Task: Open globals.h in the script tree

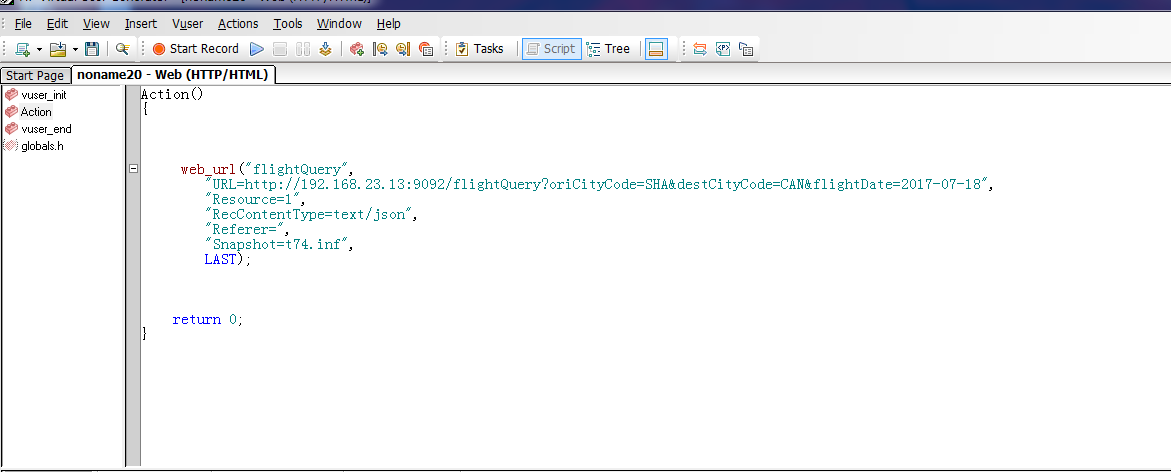Action: [43, 146]
